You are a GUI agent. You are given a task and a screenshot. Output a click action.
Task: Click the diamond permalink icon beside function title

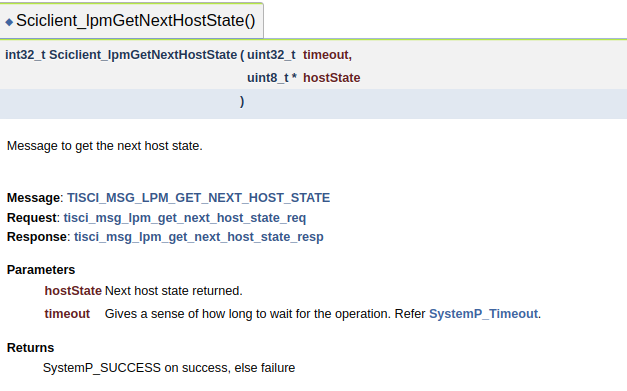pos(9,22)
